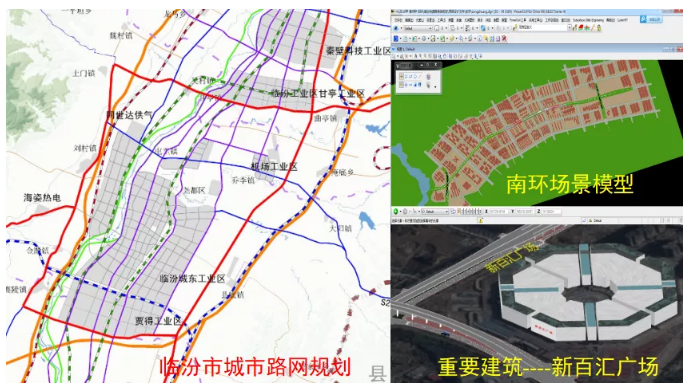Viewport: 691px width, 389px height.
Task: Click the map label 机场工业区
Action: 274,167
